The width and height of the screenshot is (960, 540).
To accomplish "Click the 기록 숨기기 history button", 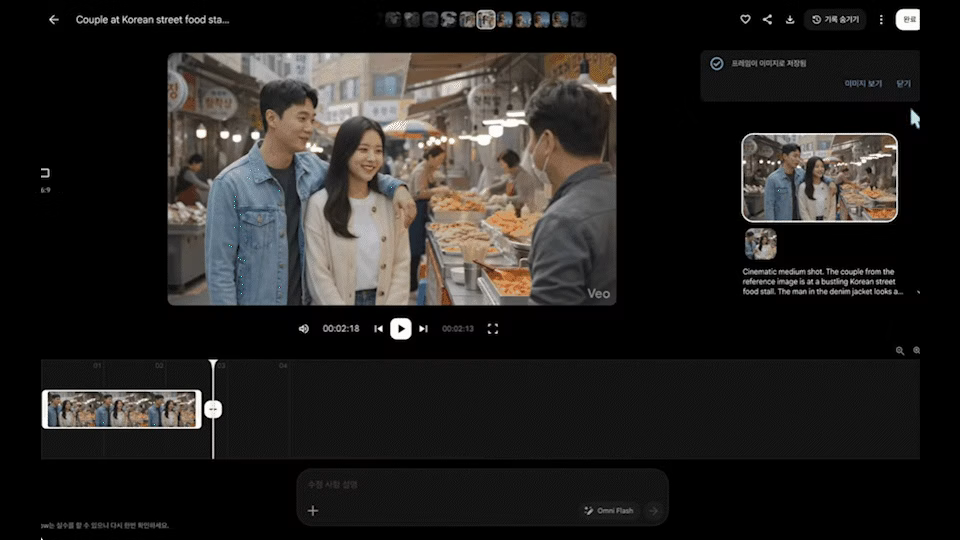I will (x=835, y=20).
